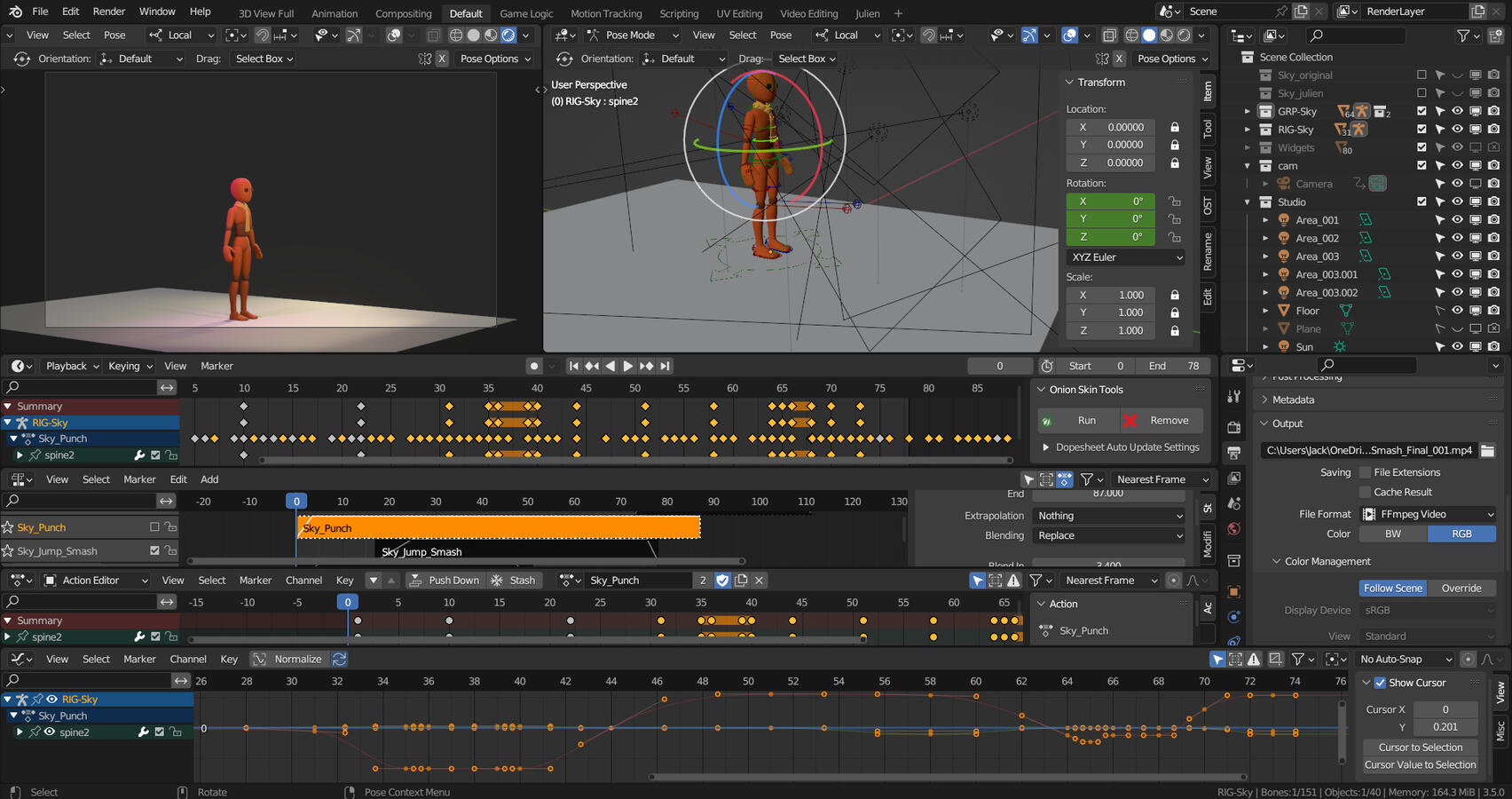The image size is (1512, 799).
Task: Open the Extrapolation dropdown set to Nothing
Action: (1108, 515)
